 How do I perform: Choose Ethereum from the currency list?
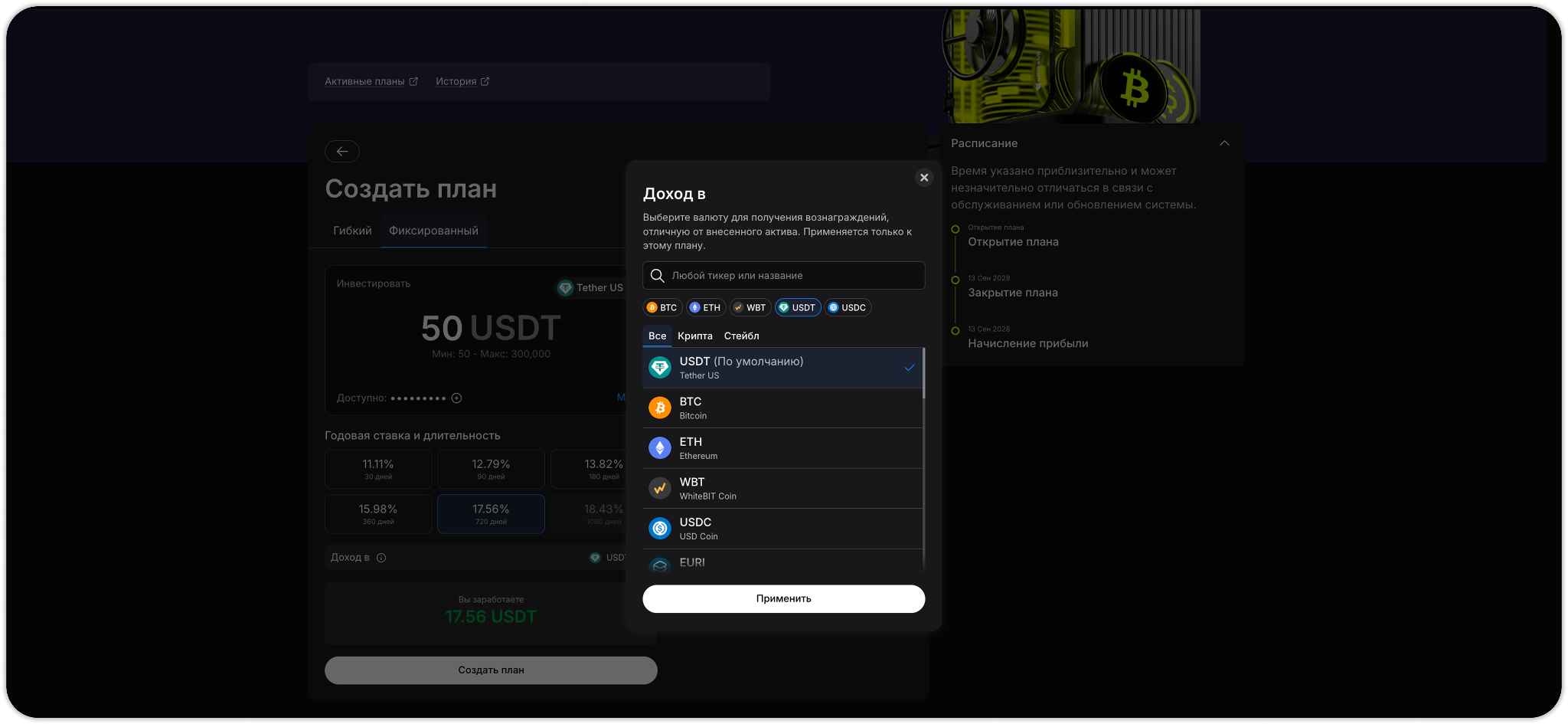pyautogui.click(x=782, y=448)
